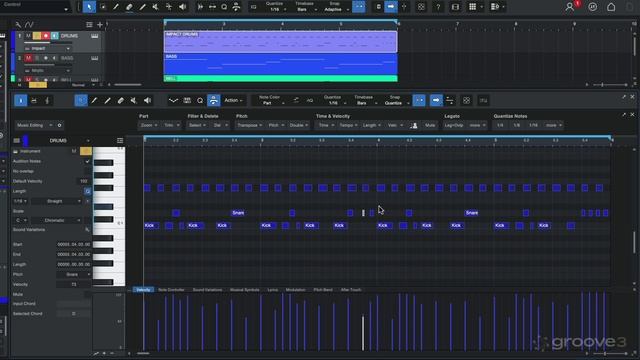Click the 1/8 quantize notes button
The width and height of the screenshot is (640, 360).
tap(517, 125)
